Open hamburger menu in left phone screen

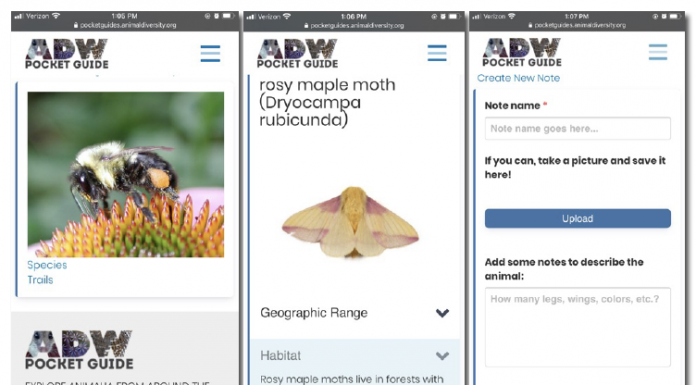click(210, 54)
